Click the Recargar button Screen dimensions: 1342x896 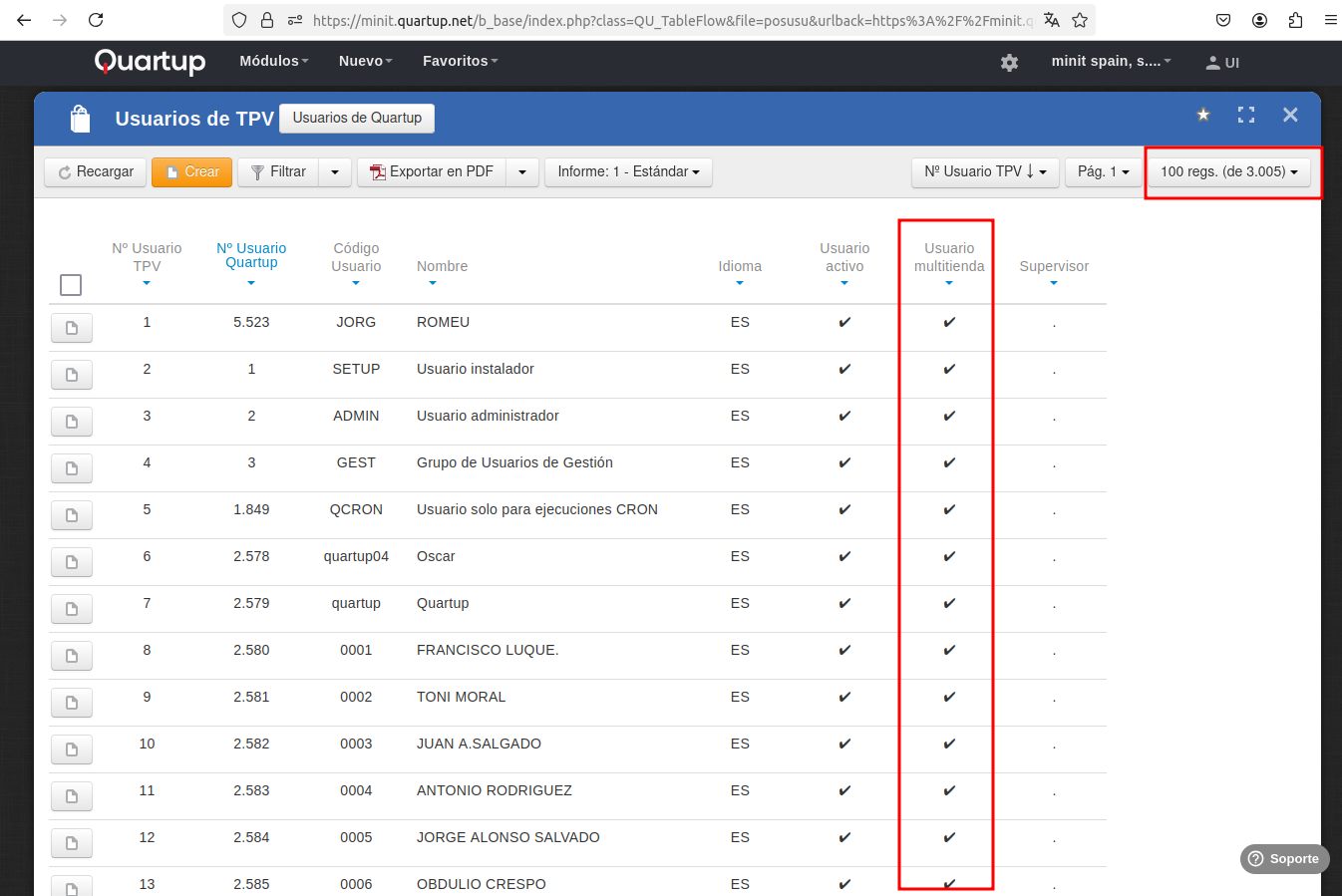click(x=96, y=172)
